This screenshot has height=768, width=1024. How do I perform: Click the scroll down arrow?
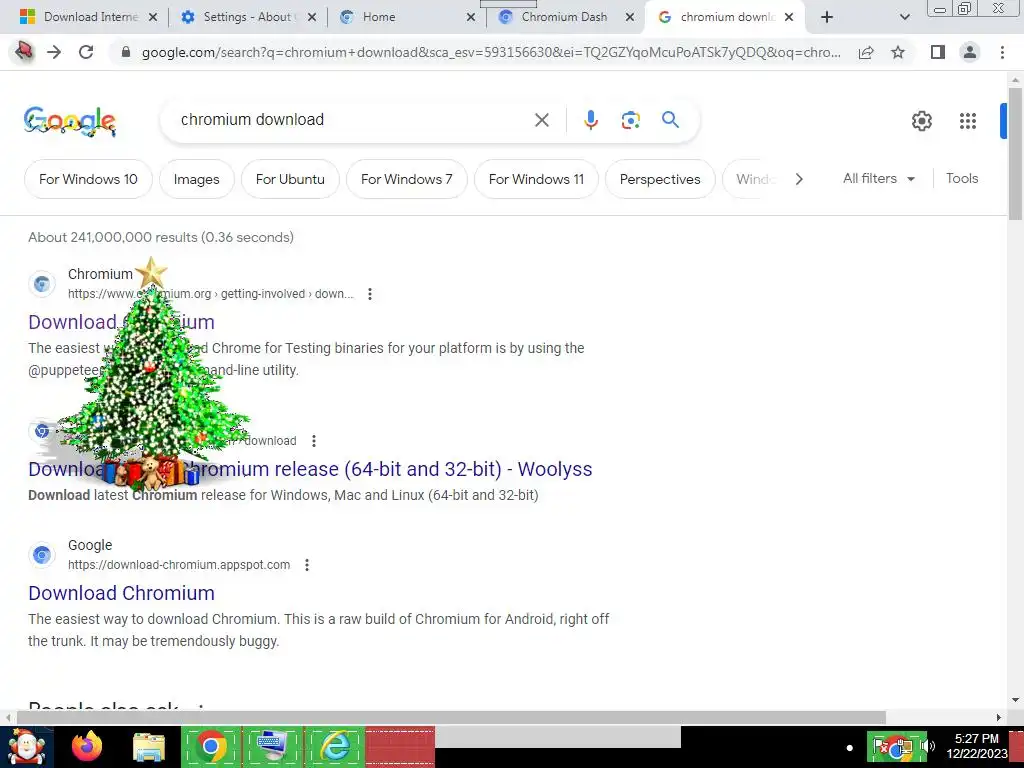pyautogui.click(x=1016, y=699)
